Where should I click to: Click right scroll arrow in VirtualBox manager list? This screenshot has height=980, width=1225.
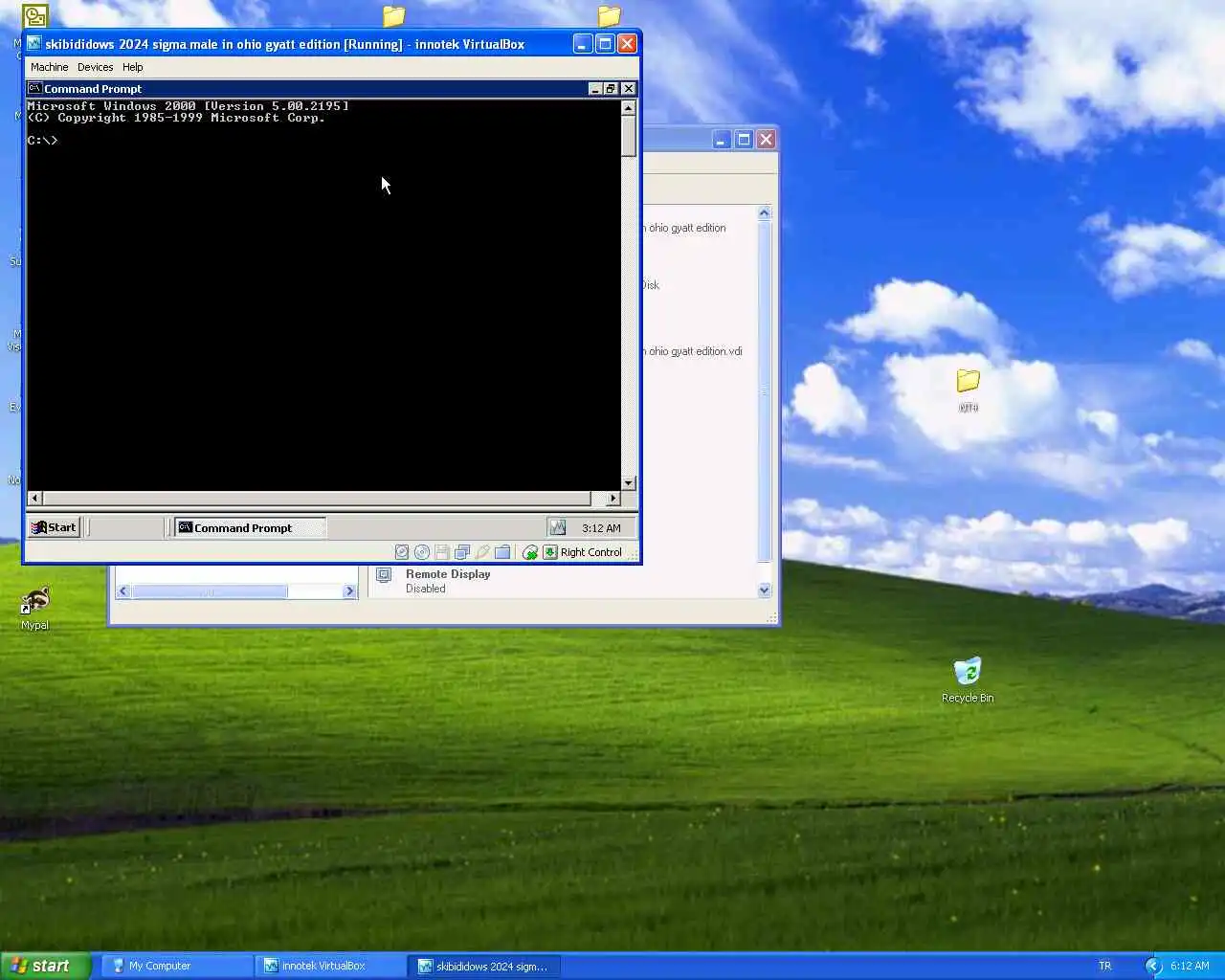[x=349, y=591]
